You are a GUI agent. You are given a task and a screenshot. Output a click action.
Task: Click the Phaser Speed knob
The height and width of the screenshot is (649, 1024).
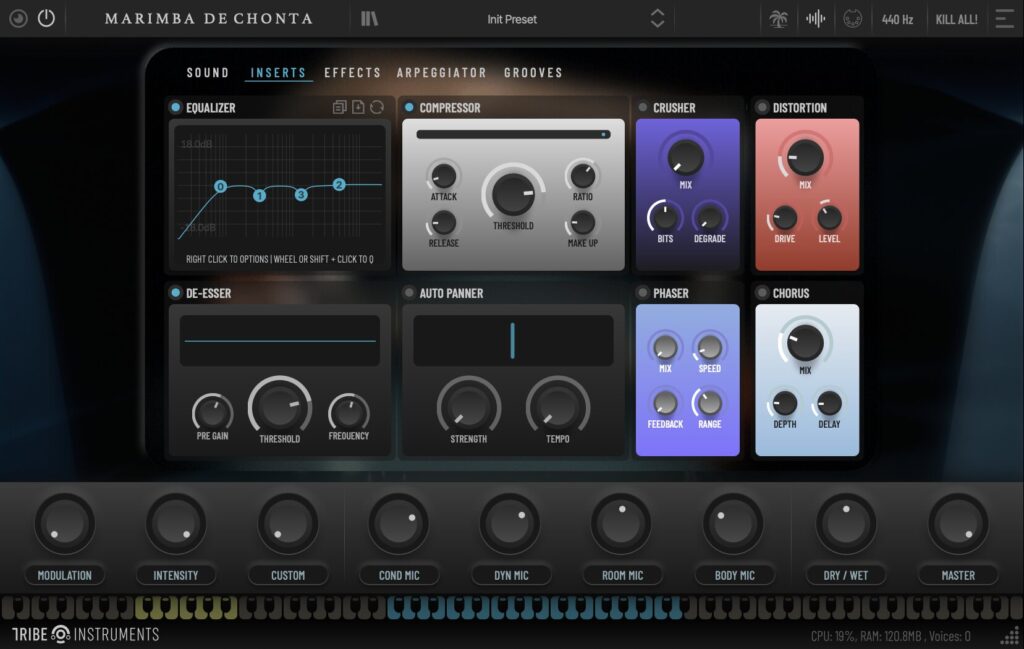[709, 347]
